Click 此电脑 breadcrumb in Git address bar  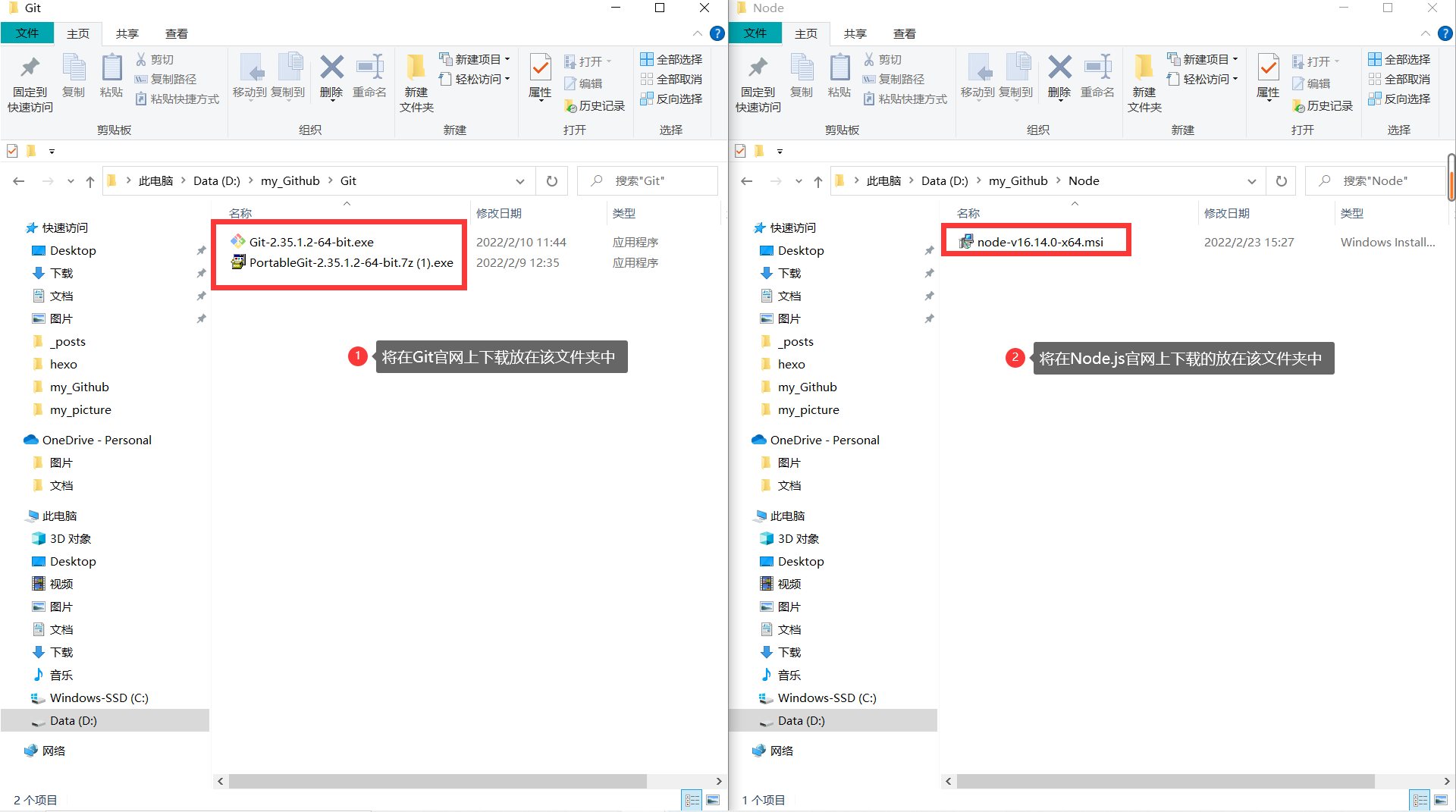(156, 181)
